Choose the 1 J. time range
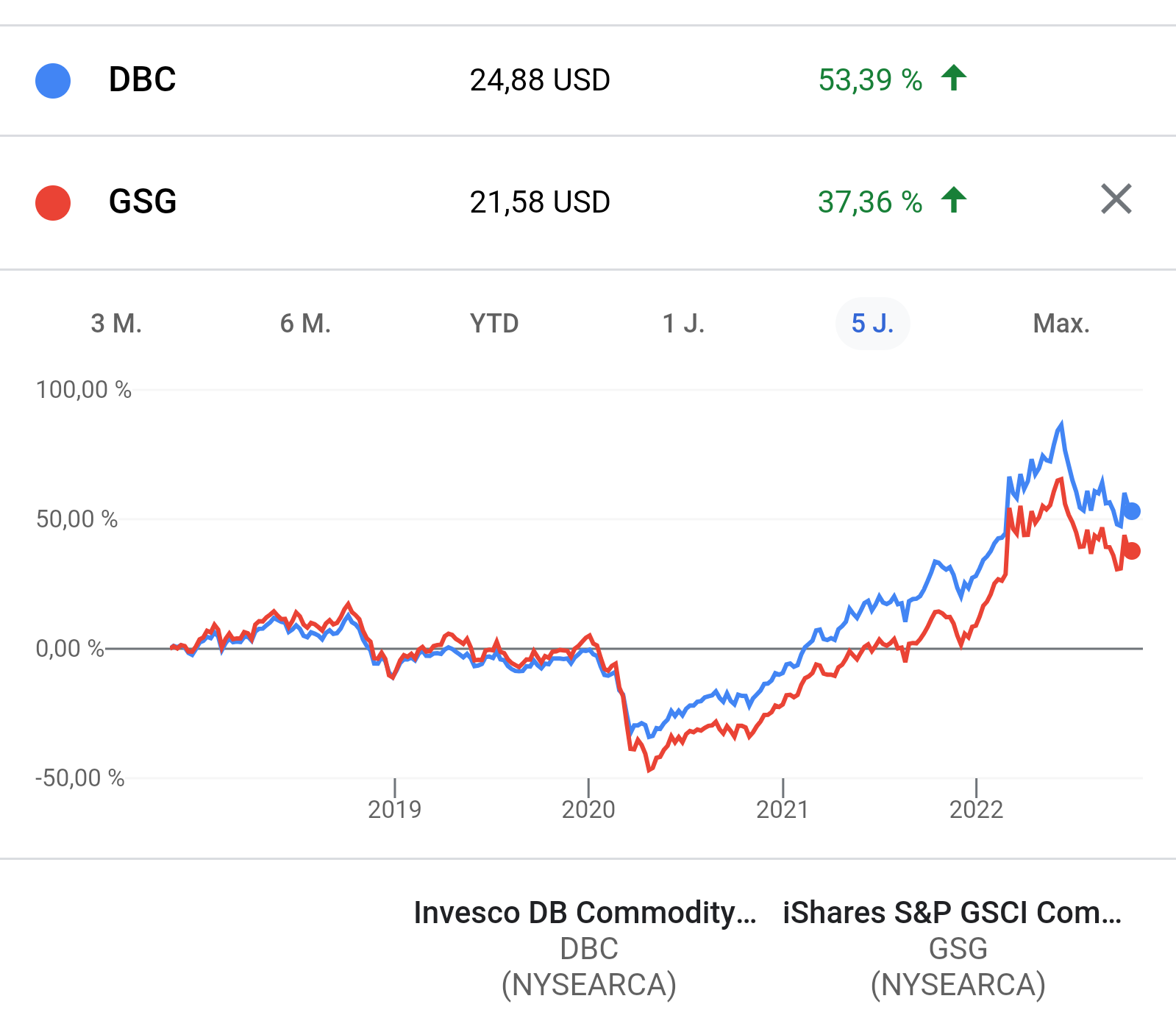 683,324
